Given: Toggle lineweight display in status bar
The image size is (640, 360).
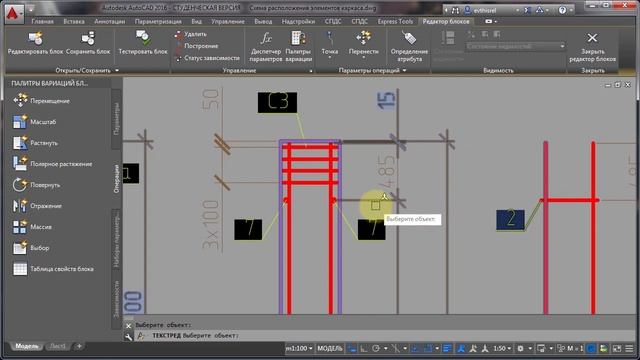Looking at the screenshot, I should coord(447,348).
